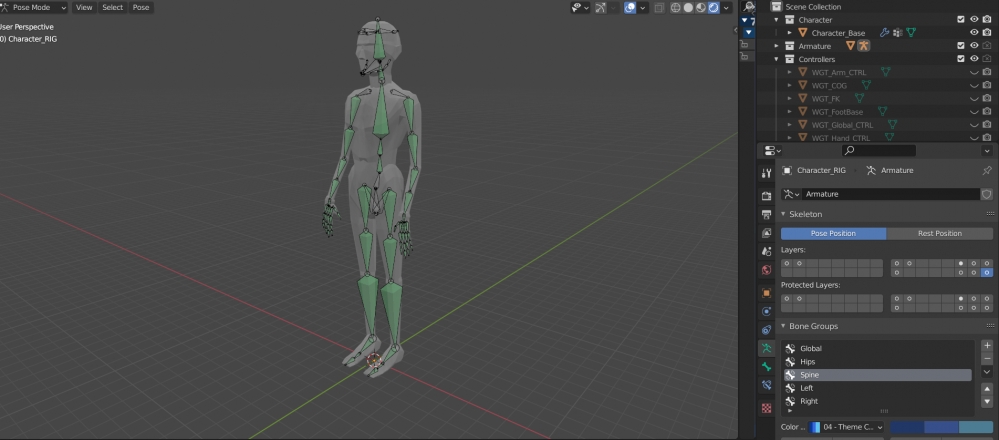
Task: Uncheck the Controllers collection checkbox
Action: point(961,59)
